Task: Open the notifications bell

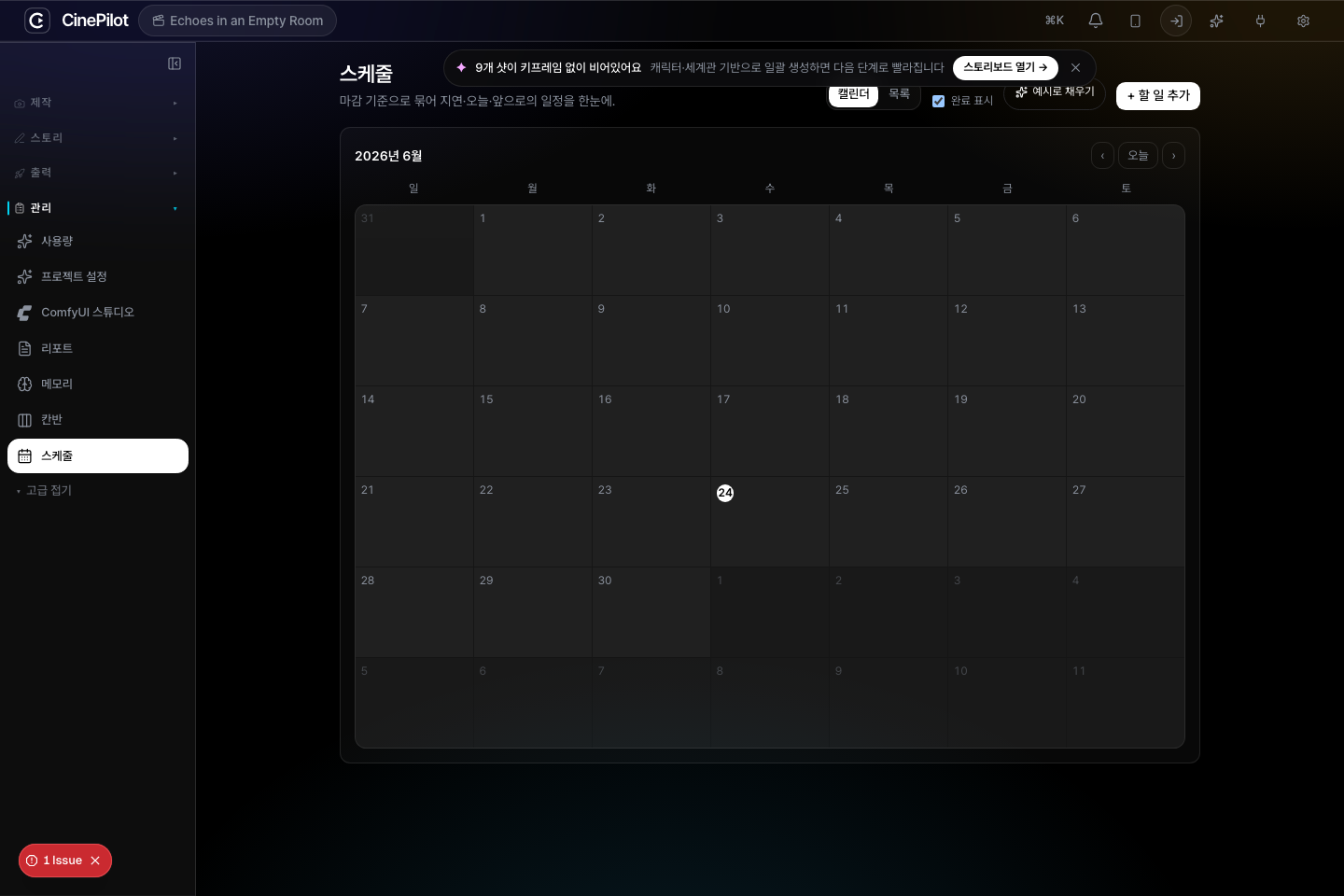Action: (1096, 21)
